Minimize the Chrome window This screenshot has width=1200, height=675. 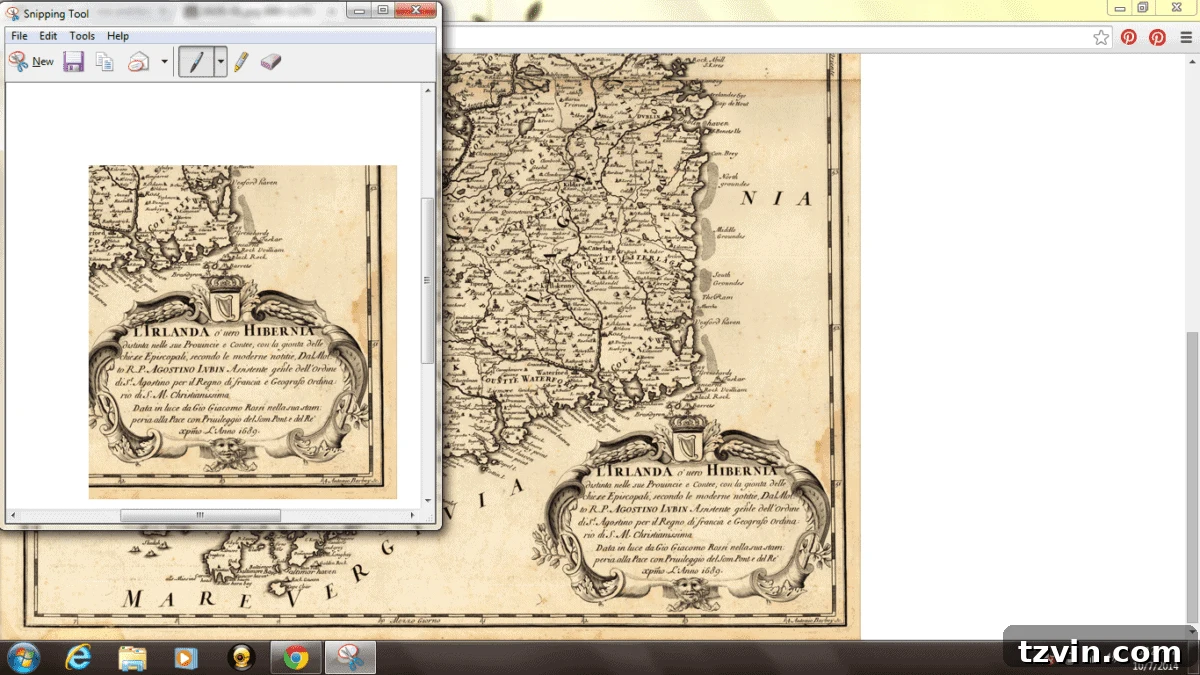pyautogui.click(x=1120, y=7)
